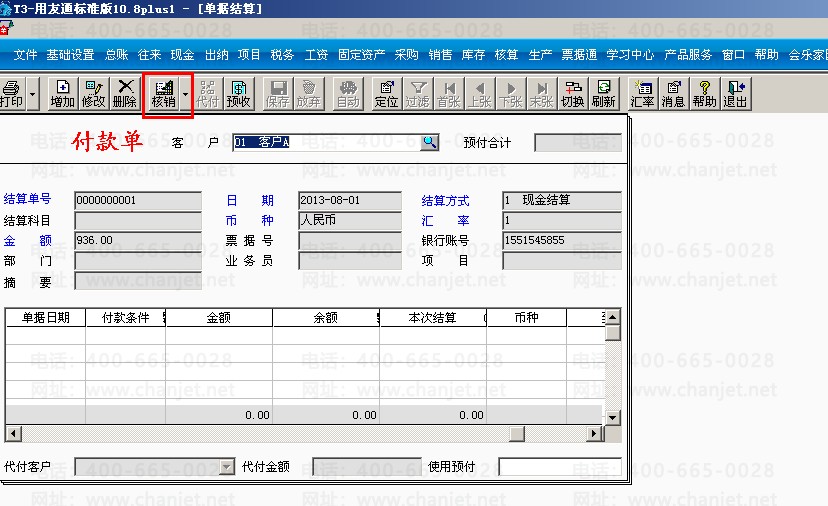Open the 基础设置 menu
The image size is (828, 506).
click(x=70, y=54)
